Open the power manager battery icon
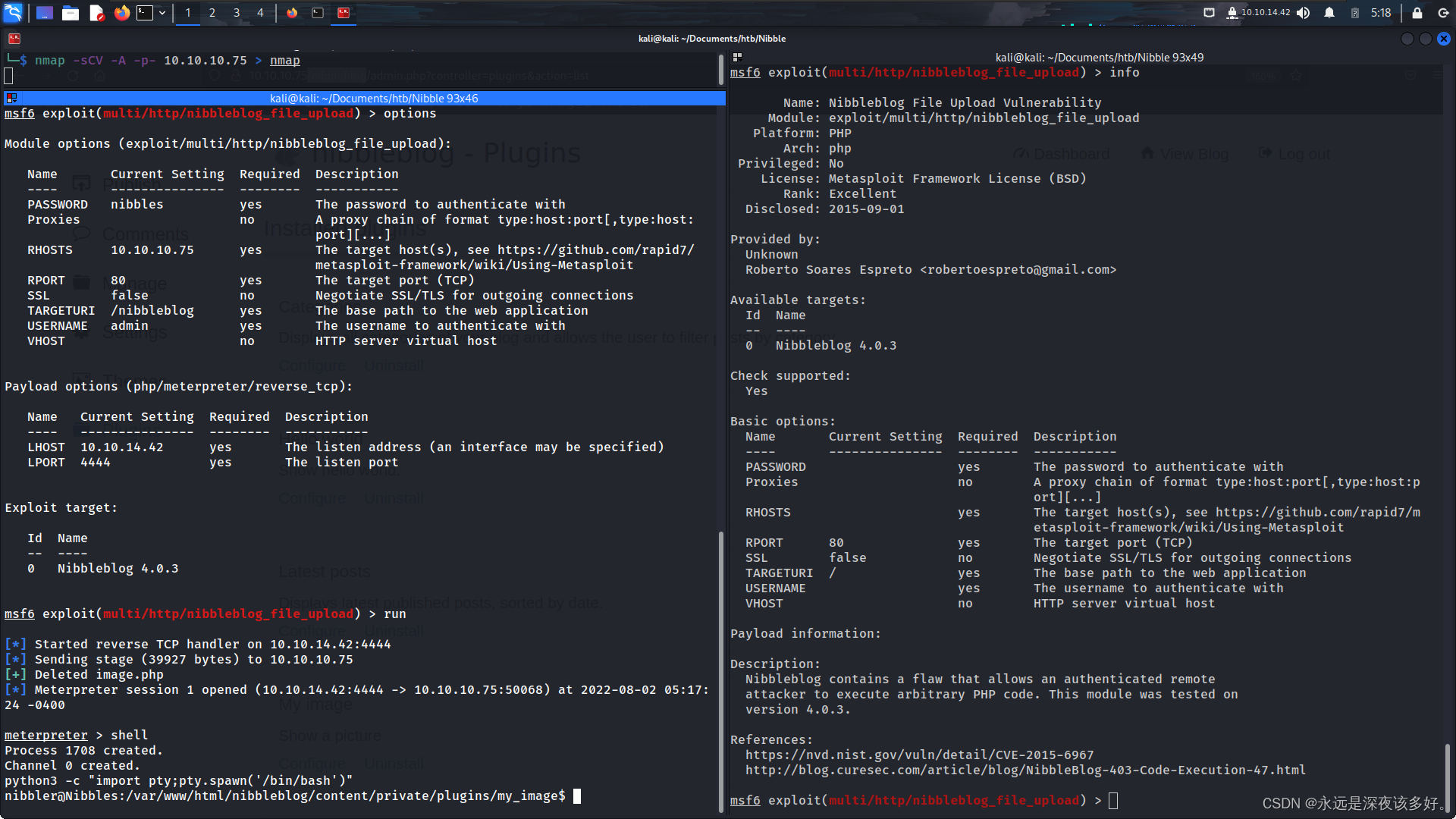This screenshot has height=819, width=1456. click(1354, 13)
